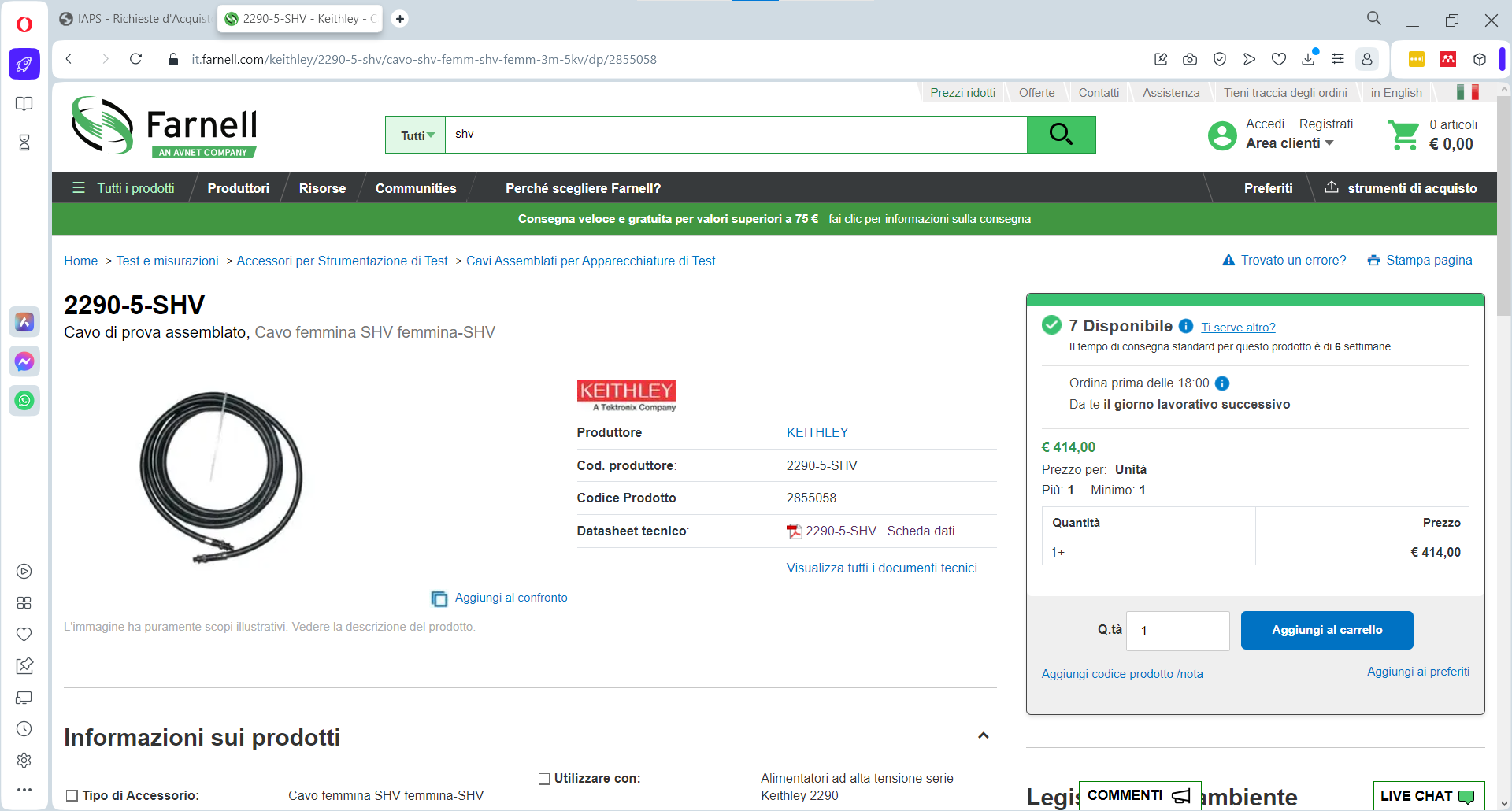Click Tieni traccia degli ordini link

coord(1285,93)
